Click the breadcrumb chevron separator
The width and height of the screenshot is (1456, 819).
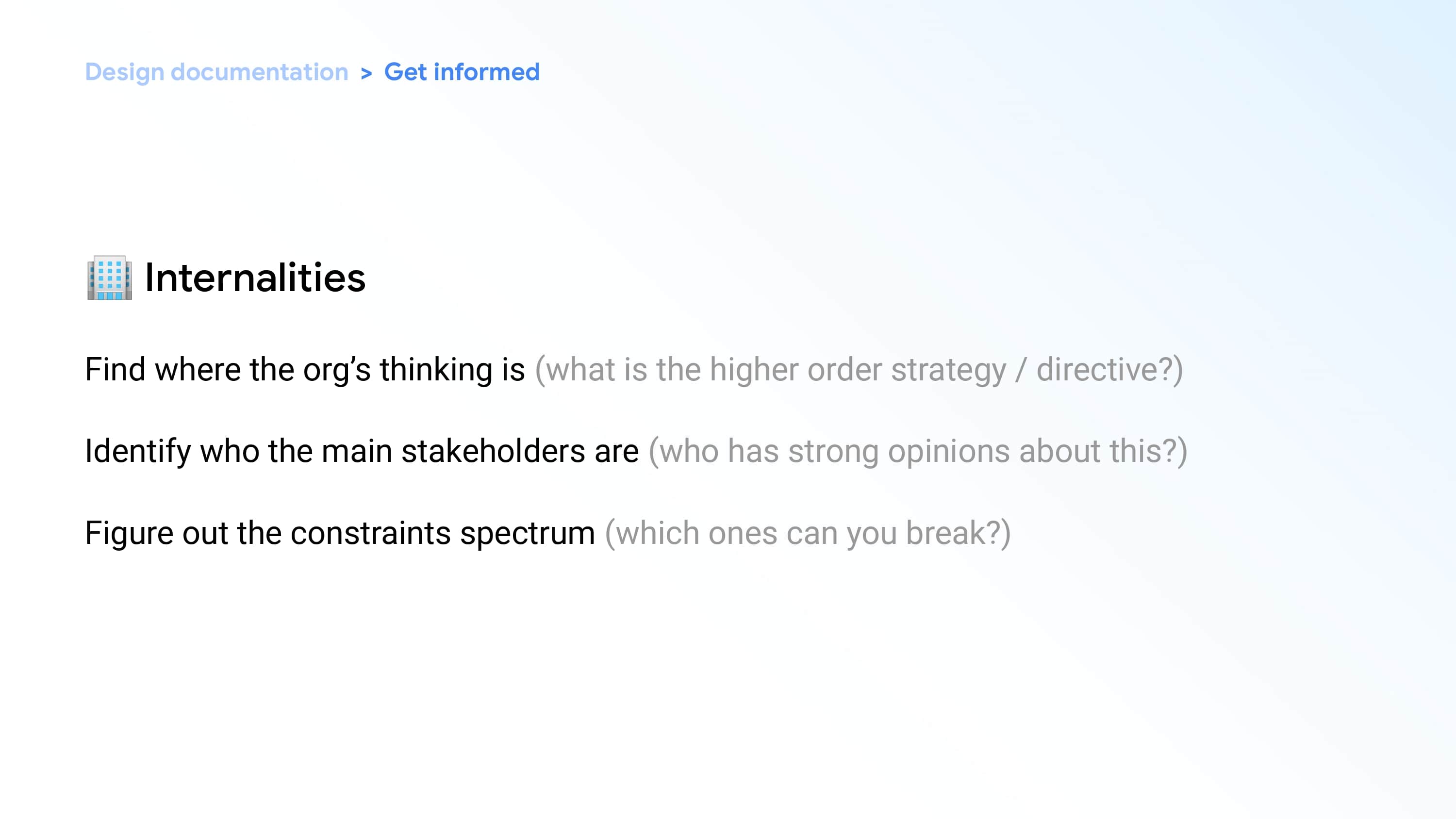click(366, 73)
